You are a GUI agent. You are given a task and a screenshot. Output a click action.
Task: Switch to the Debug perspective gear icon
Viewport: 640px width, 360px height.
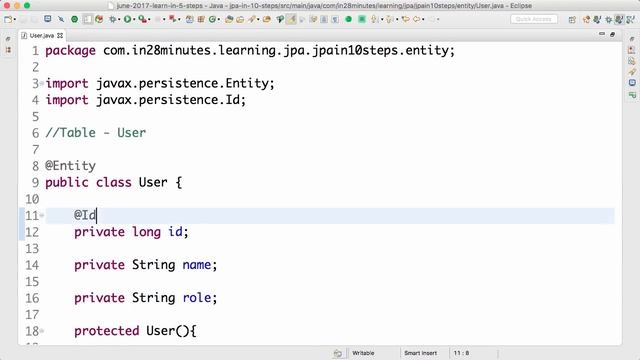(x=609, y=19)
